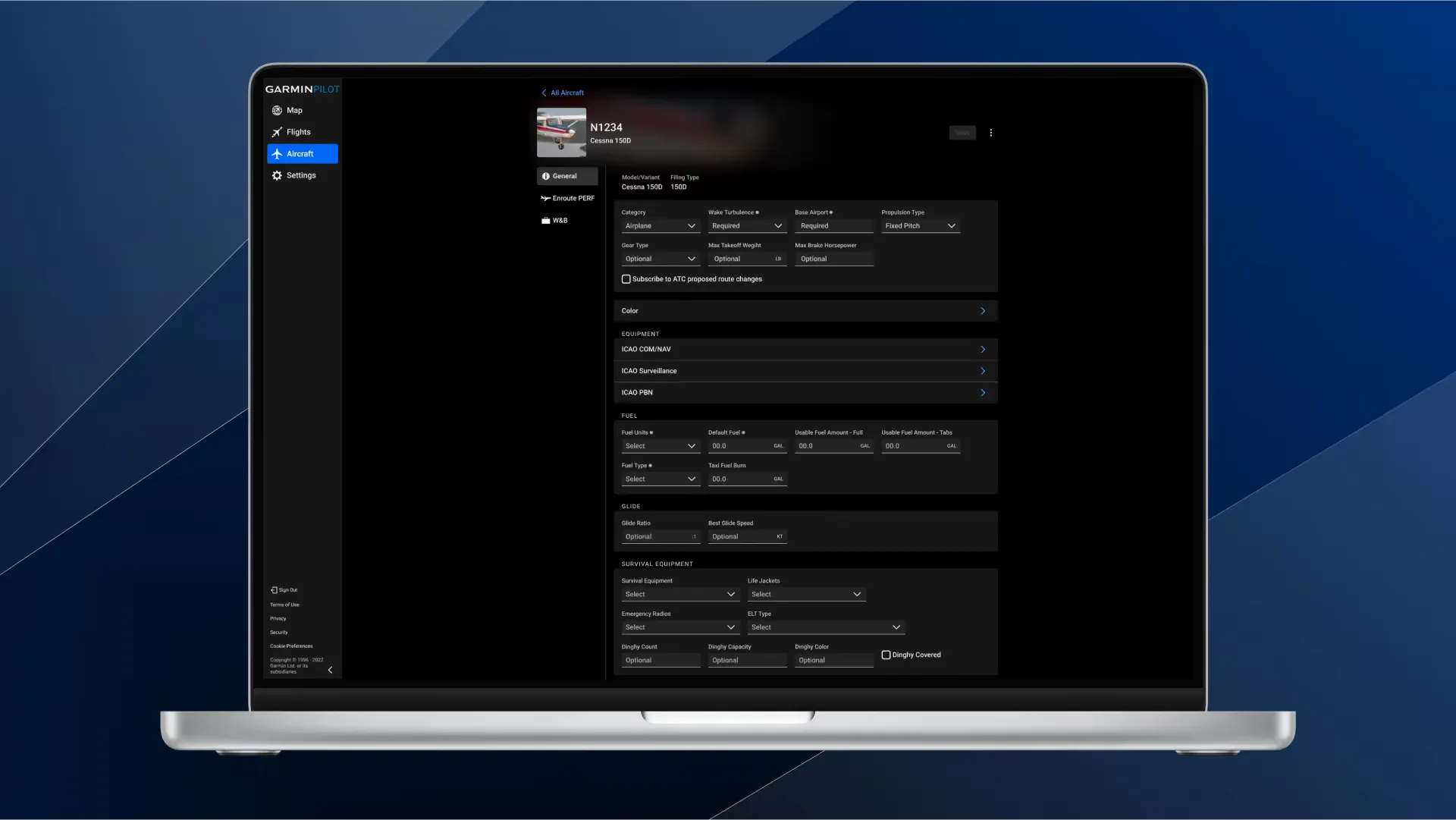Image resolution: width=1456 pixels, height=820 pixels.
Task: Click the Sign Out icon
Action: (x=274, y=590)
